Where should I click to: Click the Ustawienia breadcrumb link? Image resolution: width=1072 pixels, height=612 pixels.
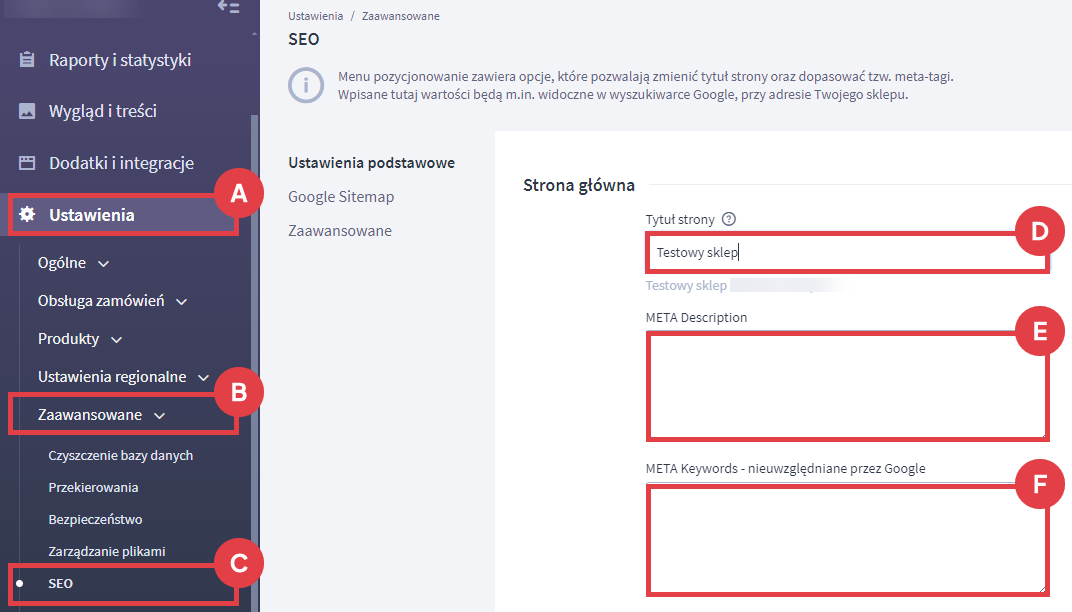pos(315,16)
